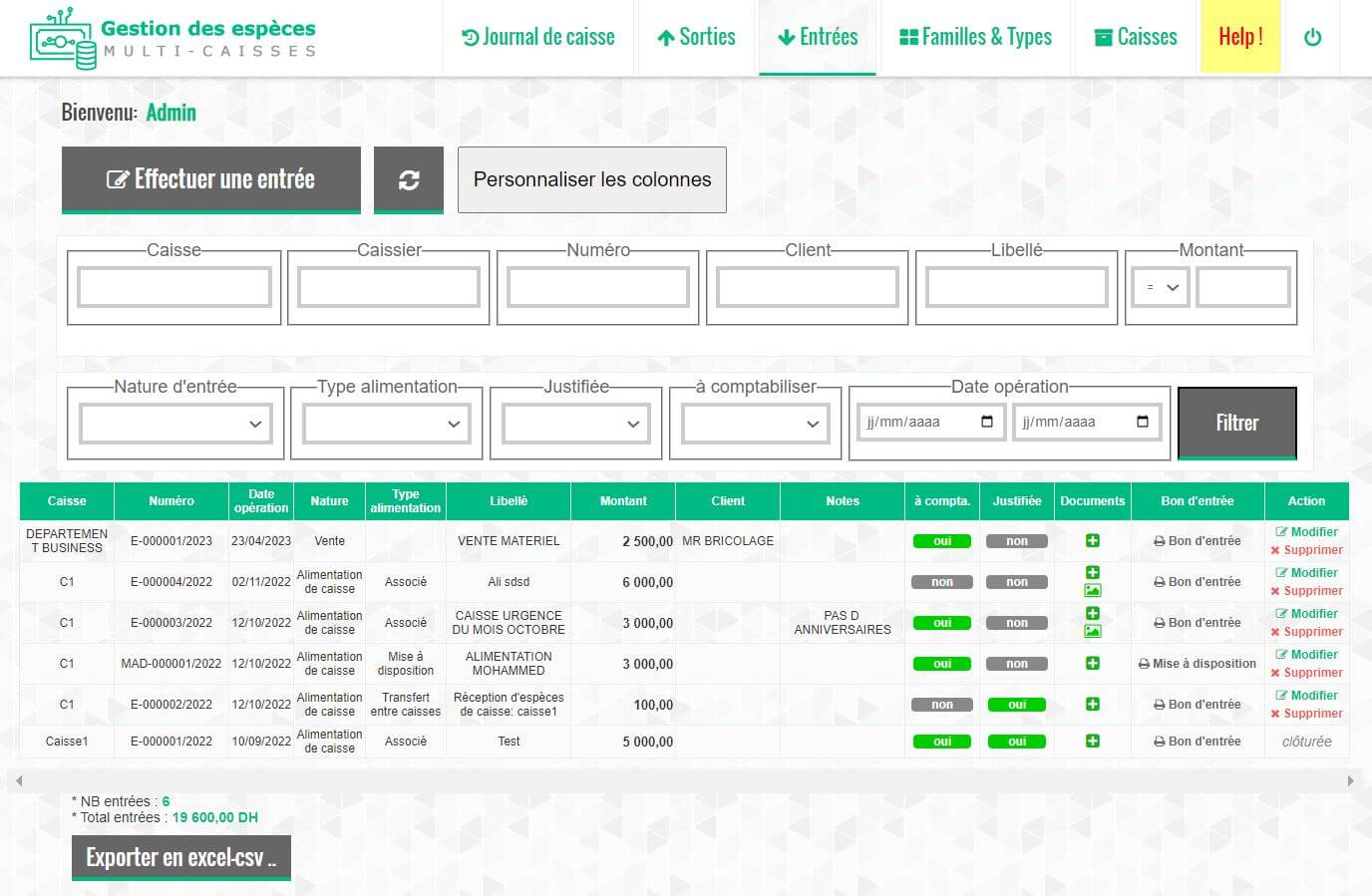Print Mise à disposition for MAD-000001/2022
Screen dimensions: 1372x896
(x=1197, y=663)
